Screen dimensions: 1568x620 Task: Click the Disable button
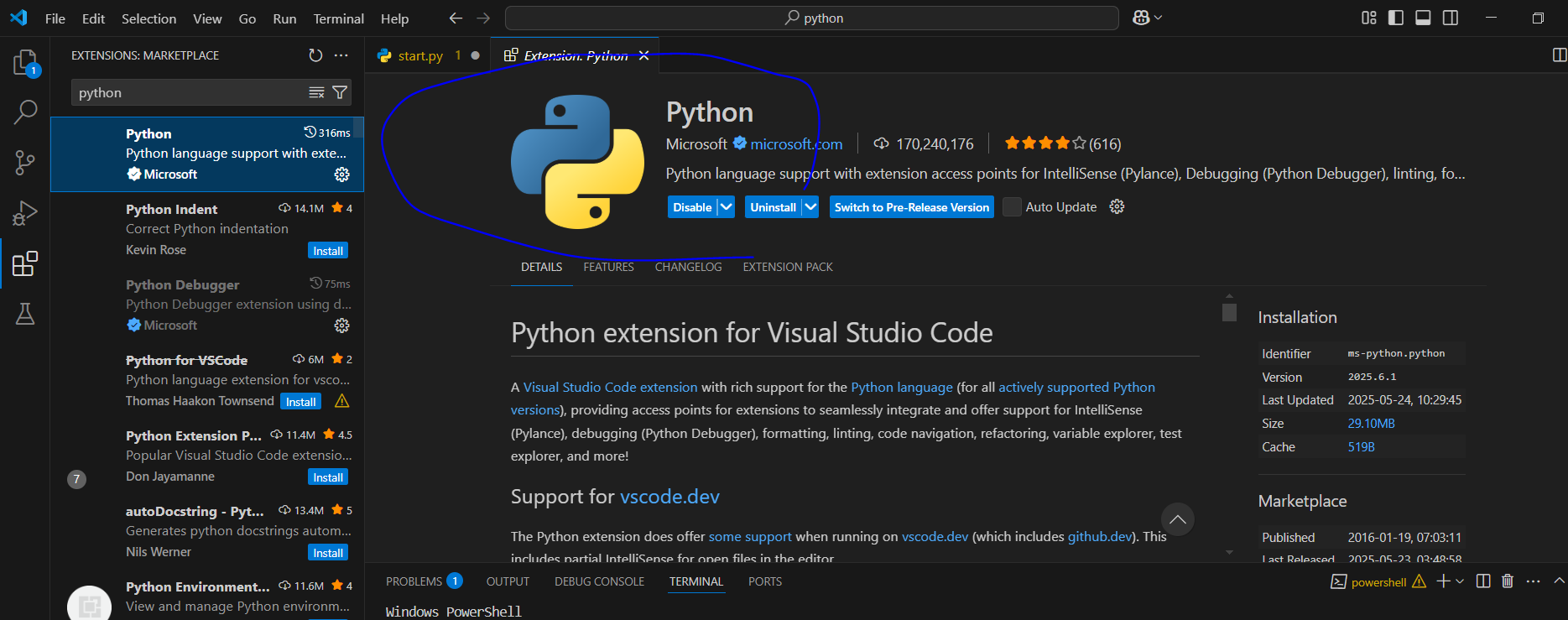tap(692, 207)
